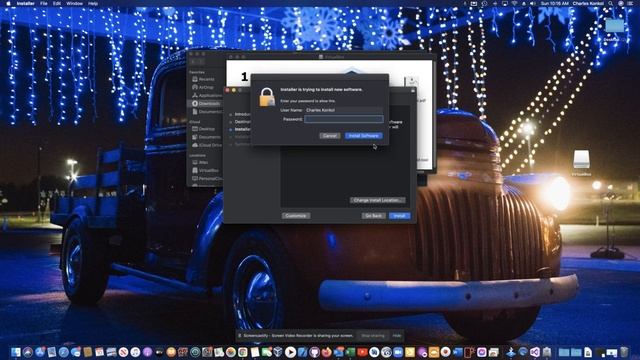Image resolution: width=640 pixels, height=360 pixels.
Task: Click the volume icon in menu bar
Action: pyautogui.click(x=533, y=3)
